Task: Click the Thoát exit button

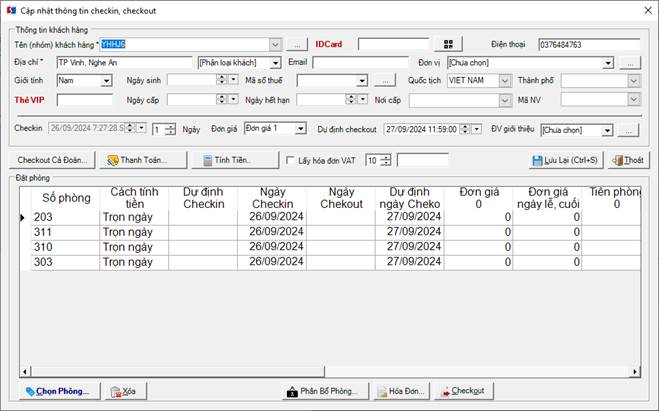Action: (x=629, y=160)
